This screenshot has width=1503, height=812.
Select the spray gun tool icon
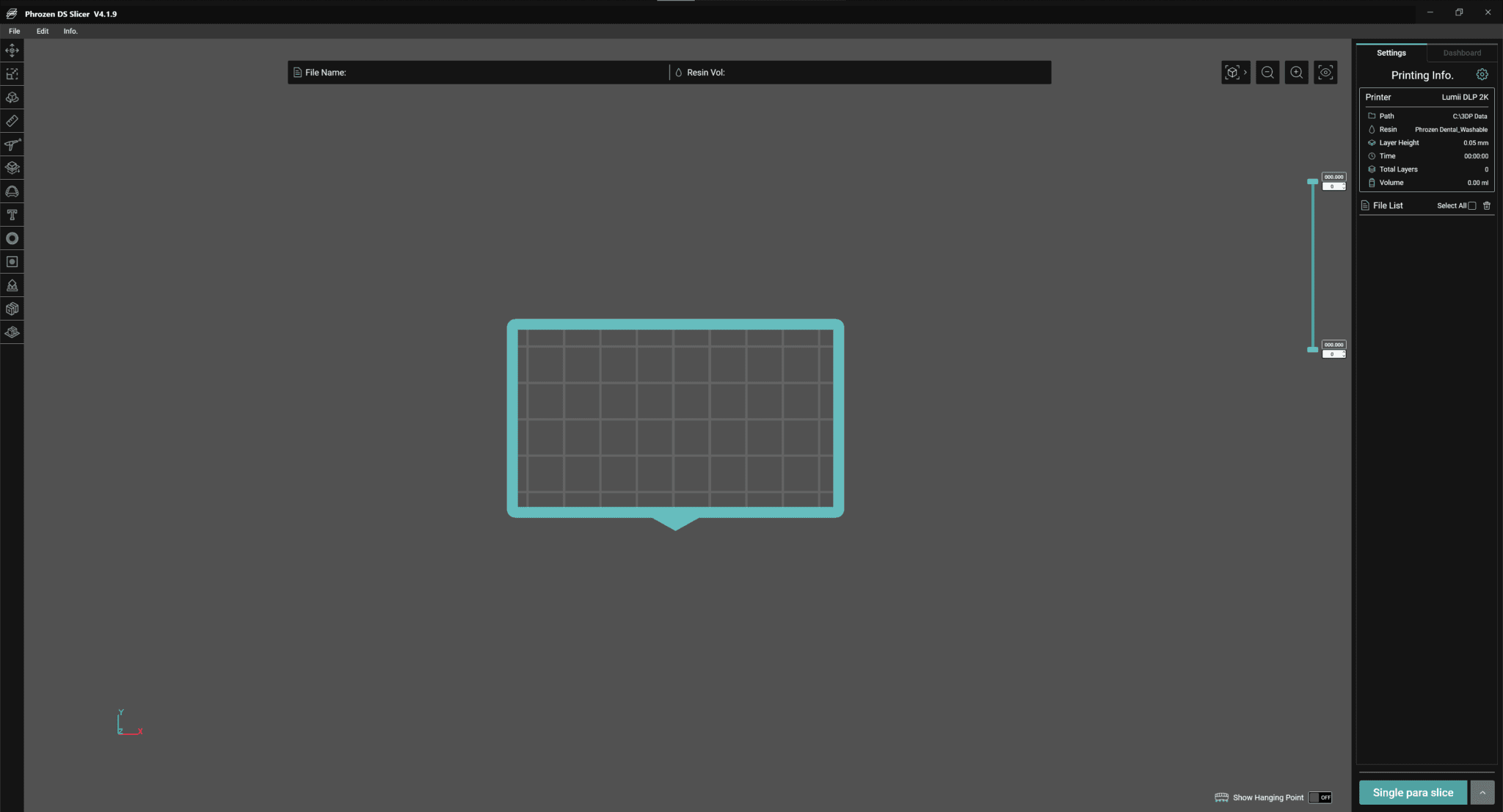(12, 145)
